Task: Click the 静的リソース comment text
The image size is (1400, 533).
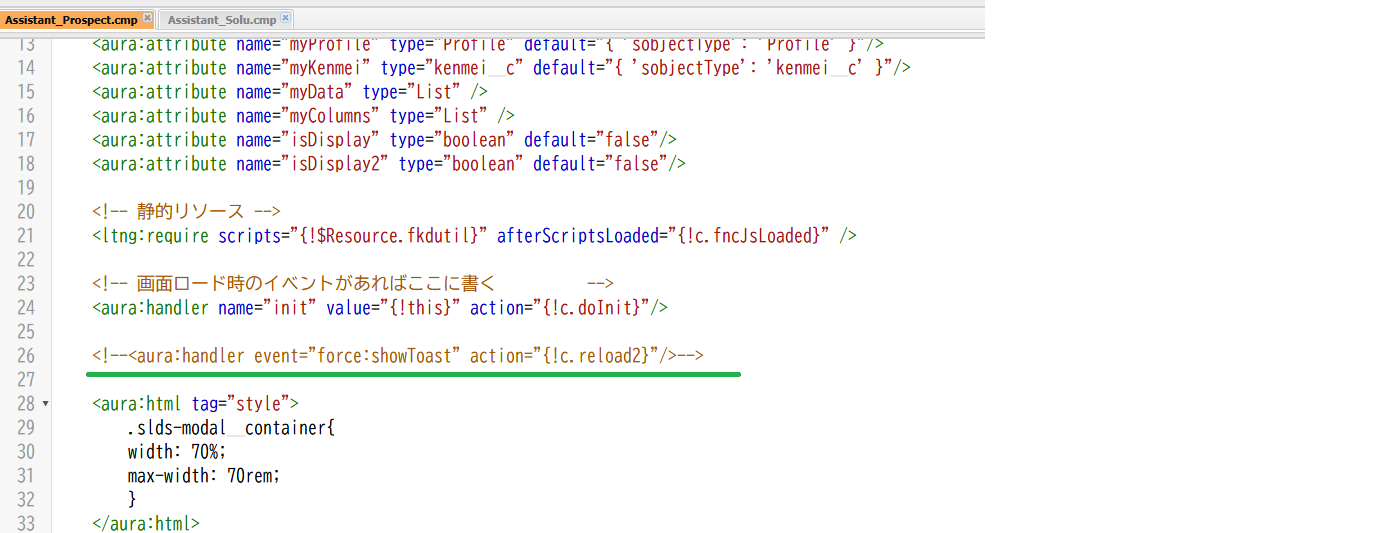Action: [x=191, y=212]
